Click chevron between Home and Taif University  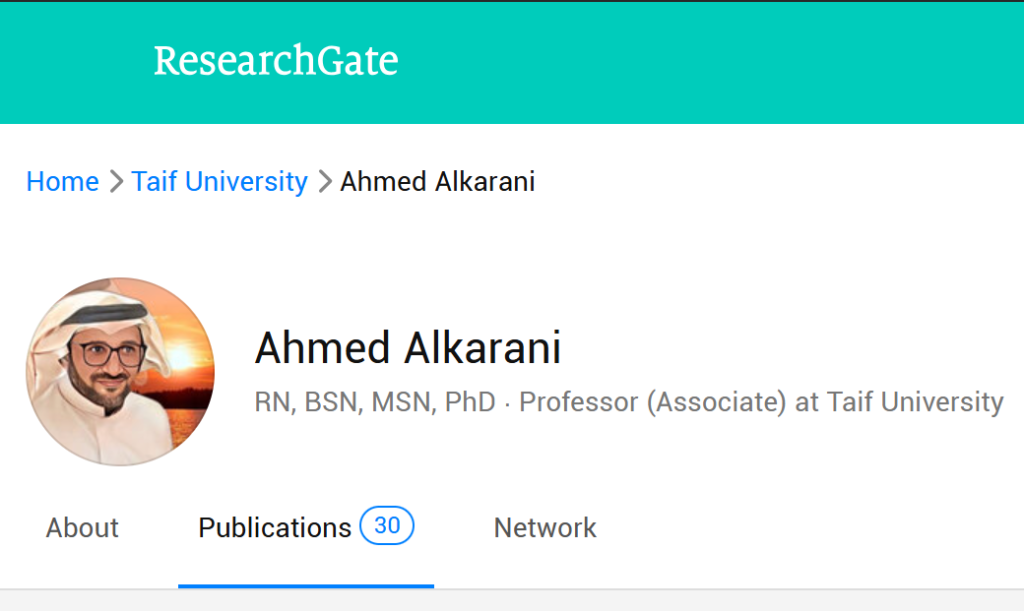pyautogui.click(x=116, y=182)
